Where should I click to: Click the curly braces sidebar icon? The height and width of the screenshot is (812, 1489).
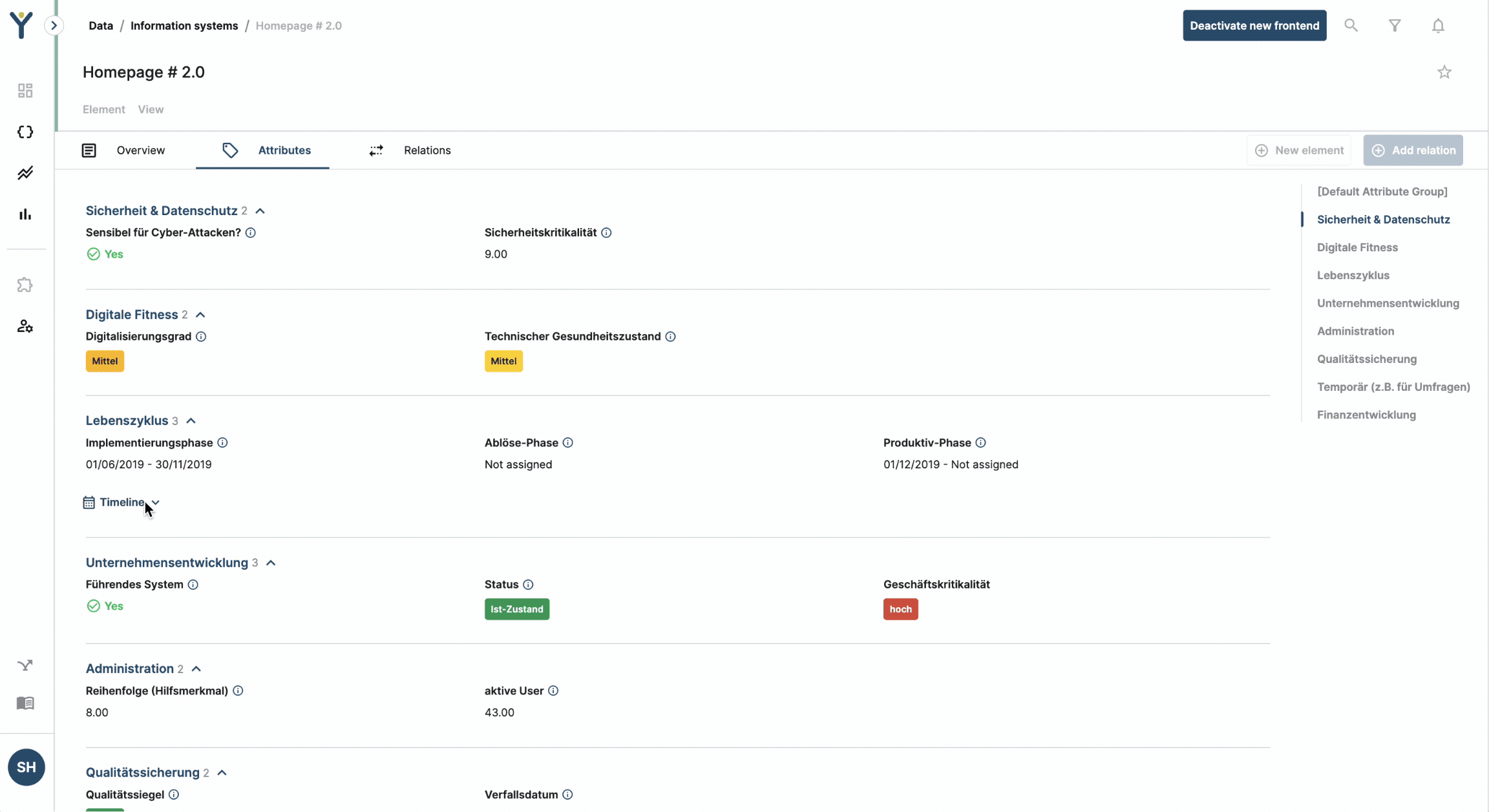point(25,132)
